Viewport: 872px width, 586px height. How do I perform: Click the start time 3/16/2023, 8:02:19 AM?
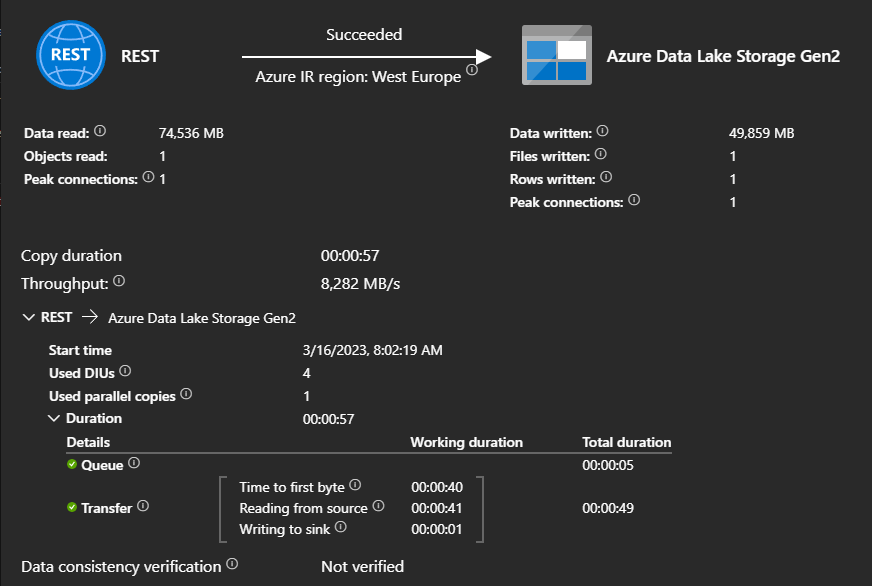[x=373, y=350]
